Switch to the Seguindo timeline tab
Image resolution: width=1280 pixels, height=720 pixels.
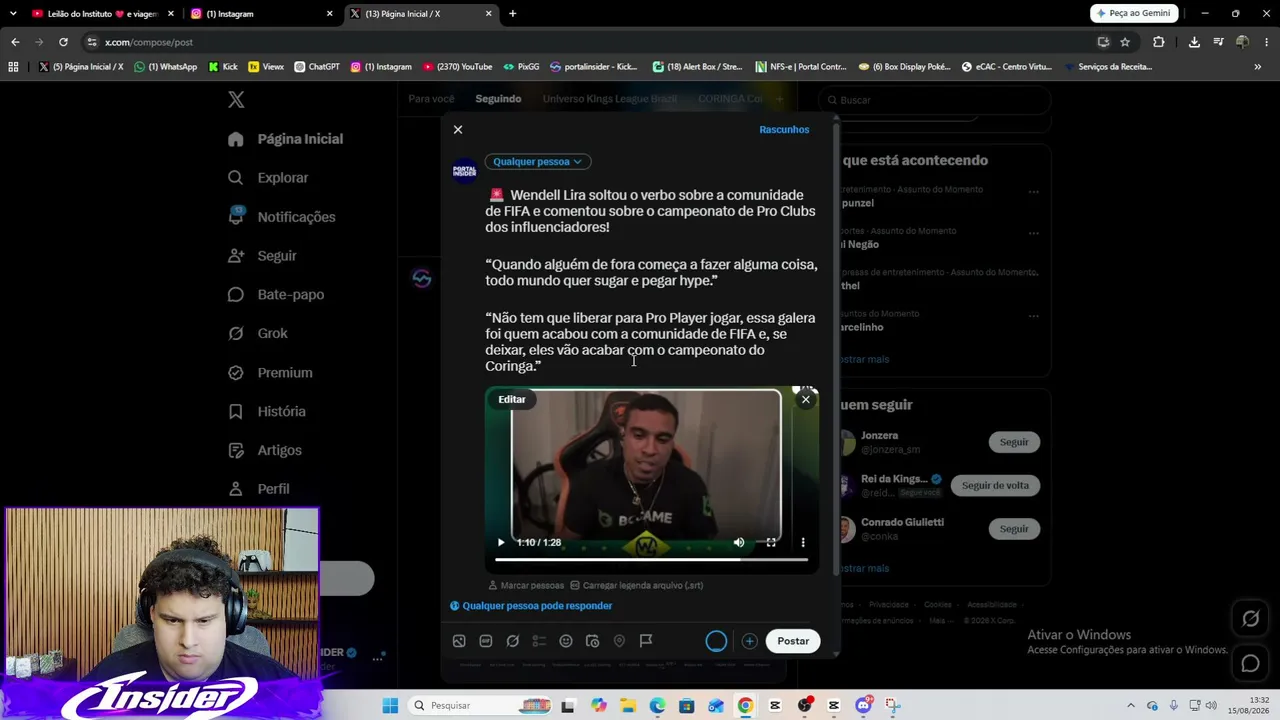tap(498, 99)
